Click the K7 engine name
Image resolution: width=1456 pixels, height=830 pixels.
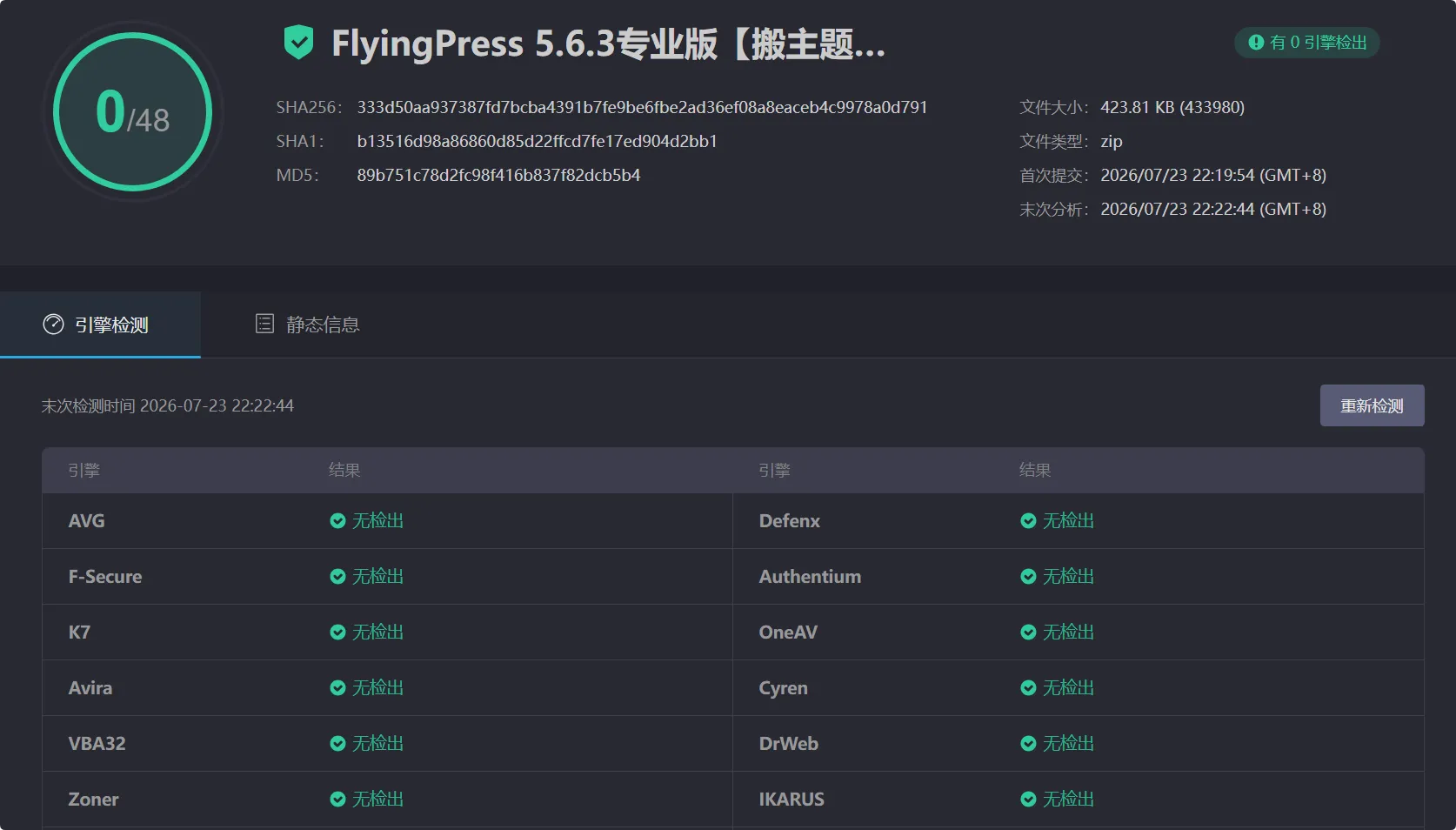point(79,633)
